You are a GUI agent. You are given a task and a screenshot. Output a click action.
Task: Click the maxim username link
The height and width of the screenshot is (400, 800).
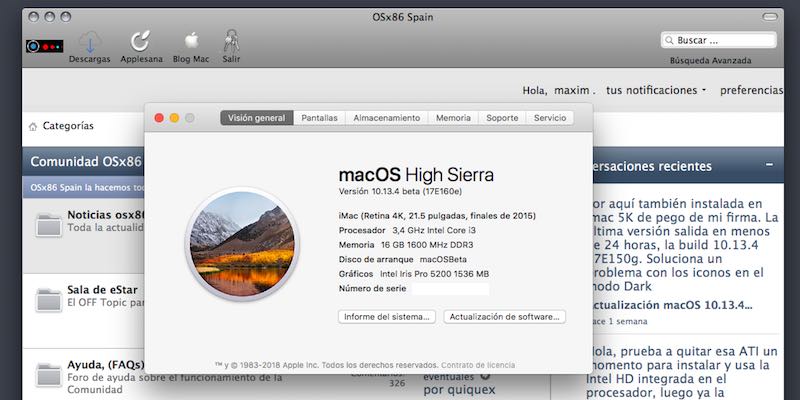572,90
